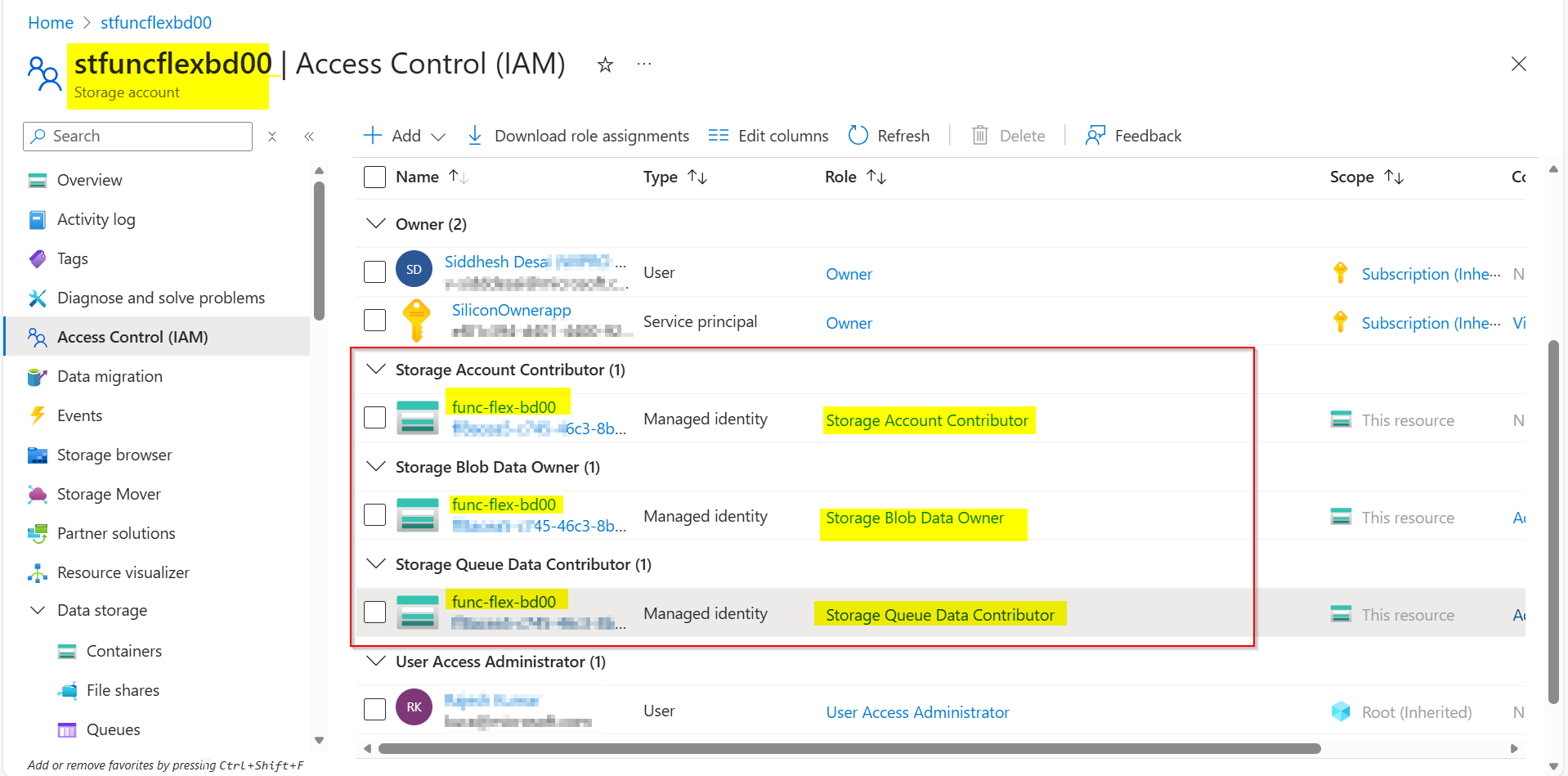Check the Storage Account Contributor func-flex-bd00 checkbox
Viewport: 1568px width, 776px height.
point(374,418)
